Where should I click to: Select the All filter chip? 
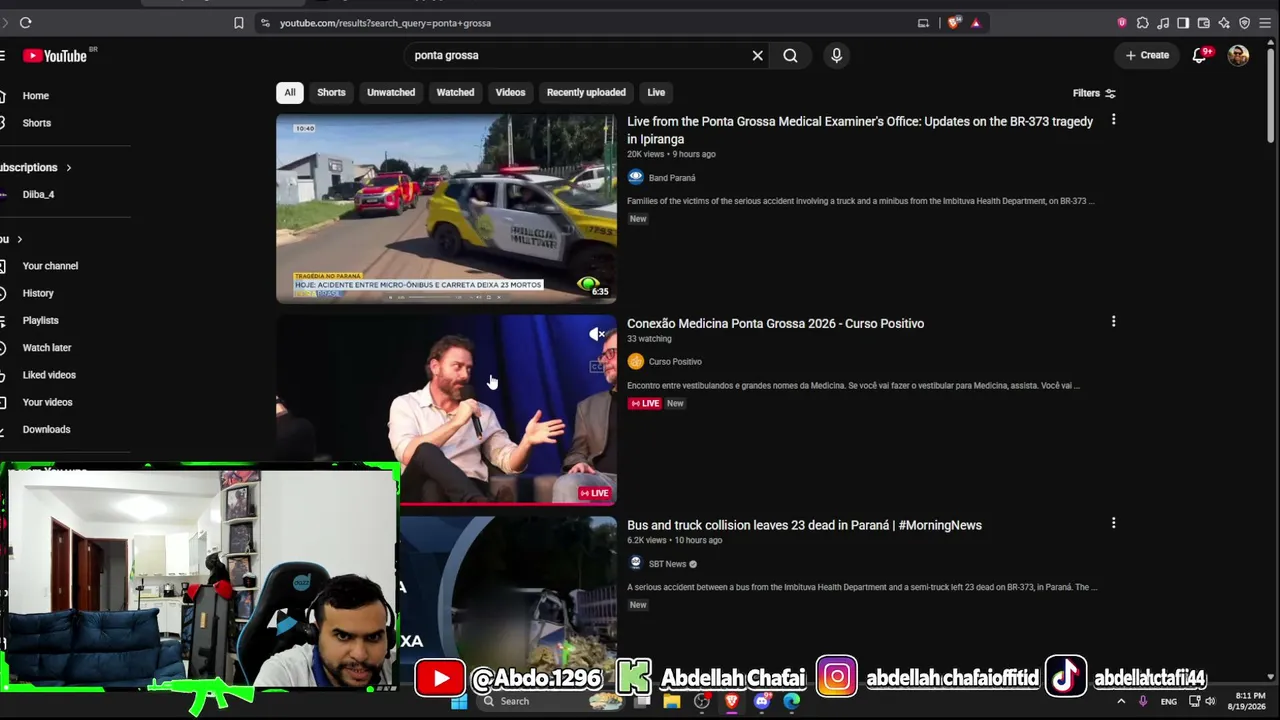pos(290,93)
